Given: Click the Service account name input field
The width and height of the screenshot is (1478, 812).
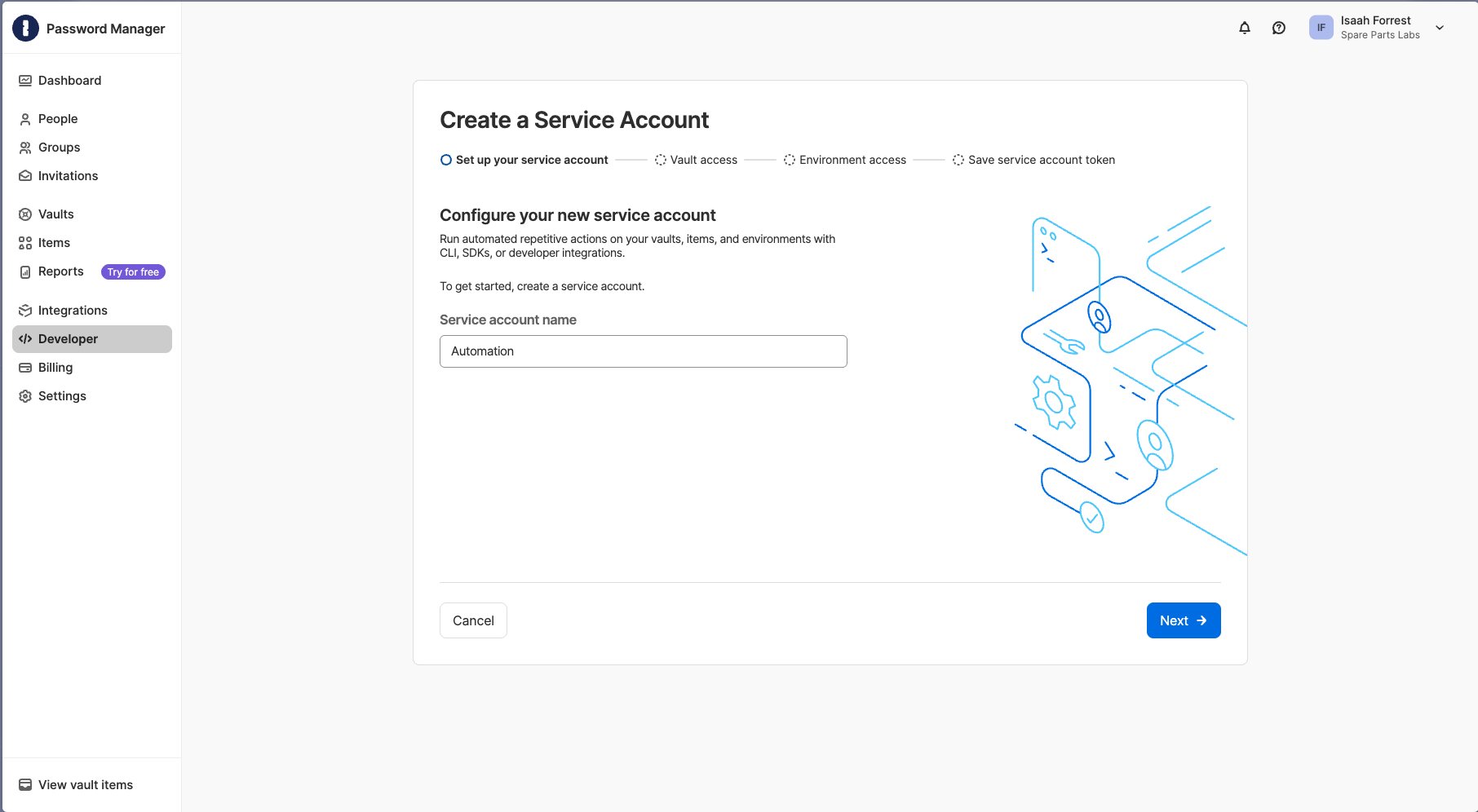Looking at the screenshot, I should (644, 351).
